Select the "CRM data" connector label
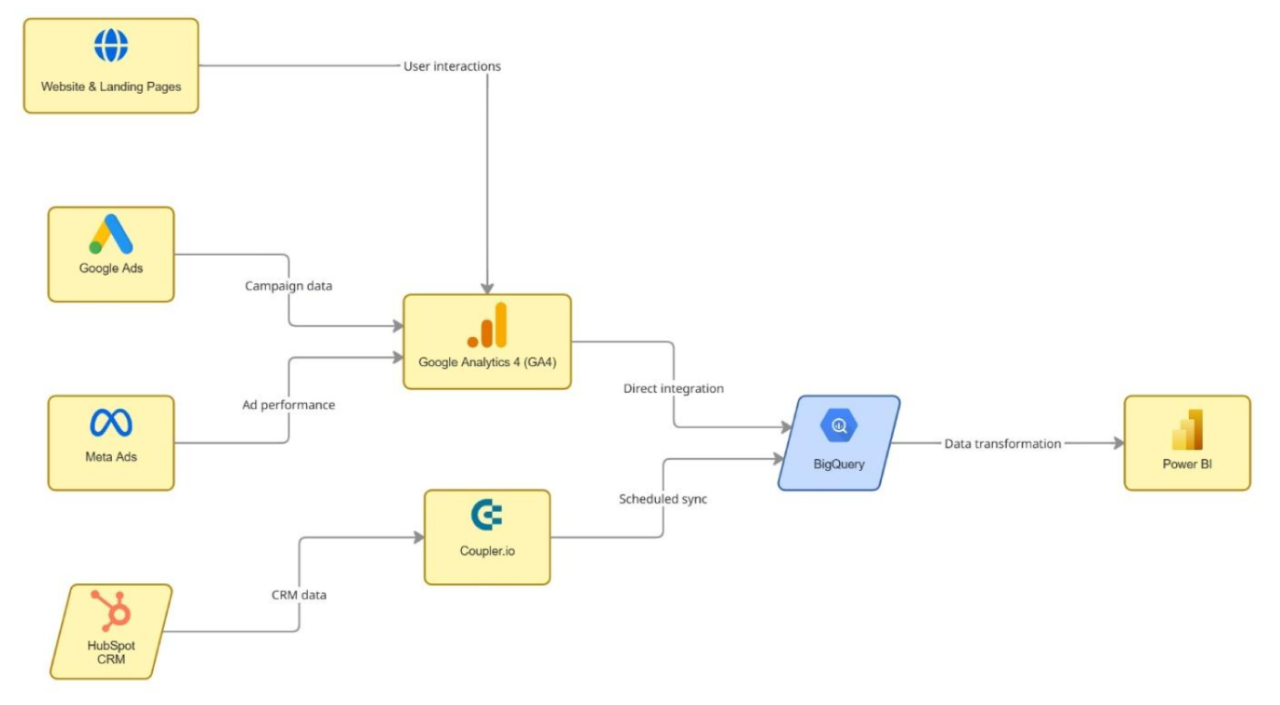 point(299,595)
